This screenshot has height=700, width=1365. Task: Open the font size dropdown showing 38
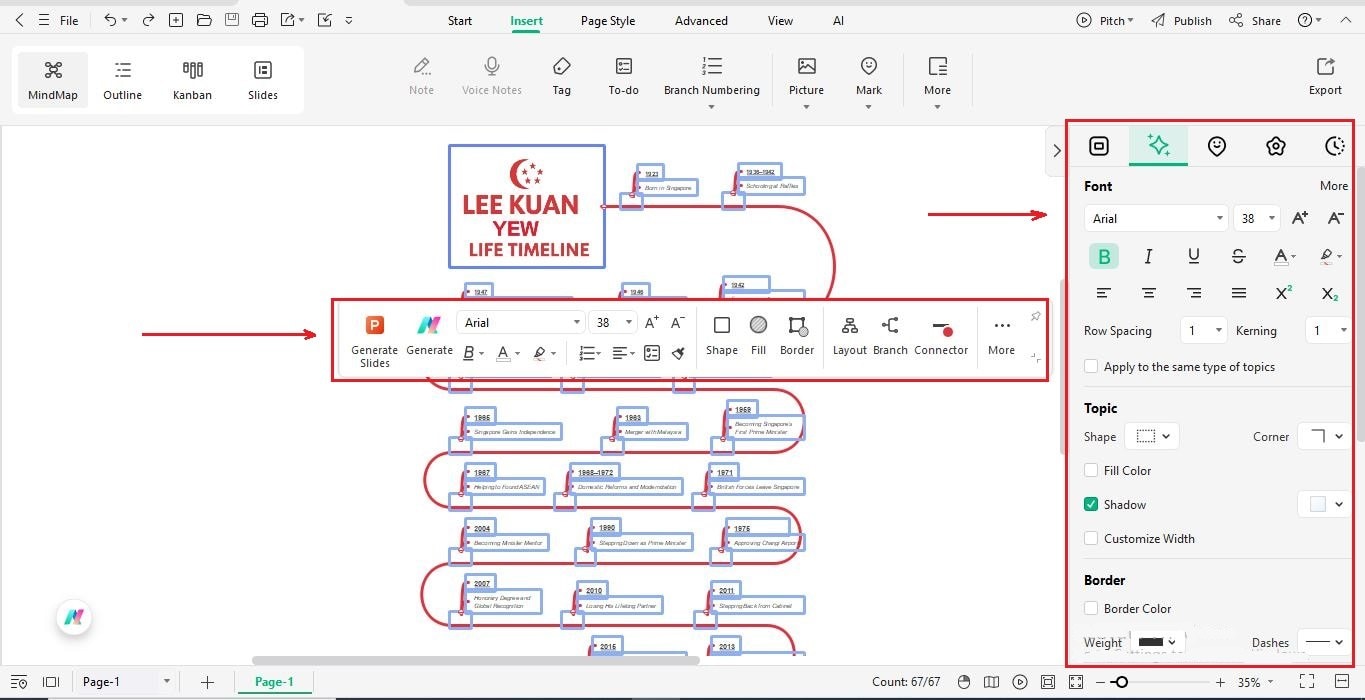click(1257, 218)
